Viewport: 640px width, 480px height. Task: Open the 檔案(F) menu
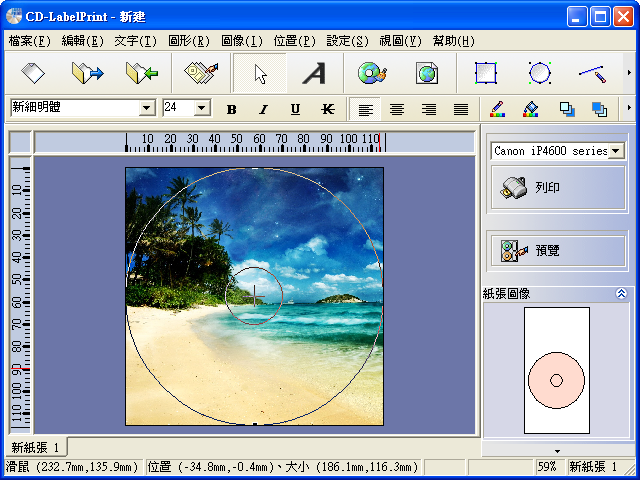(x=30, y=41)
